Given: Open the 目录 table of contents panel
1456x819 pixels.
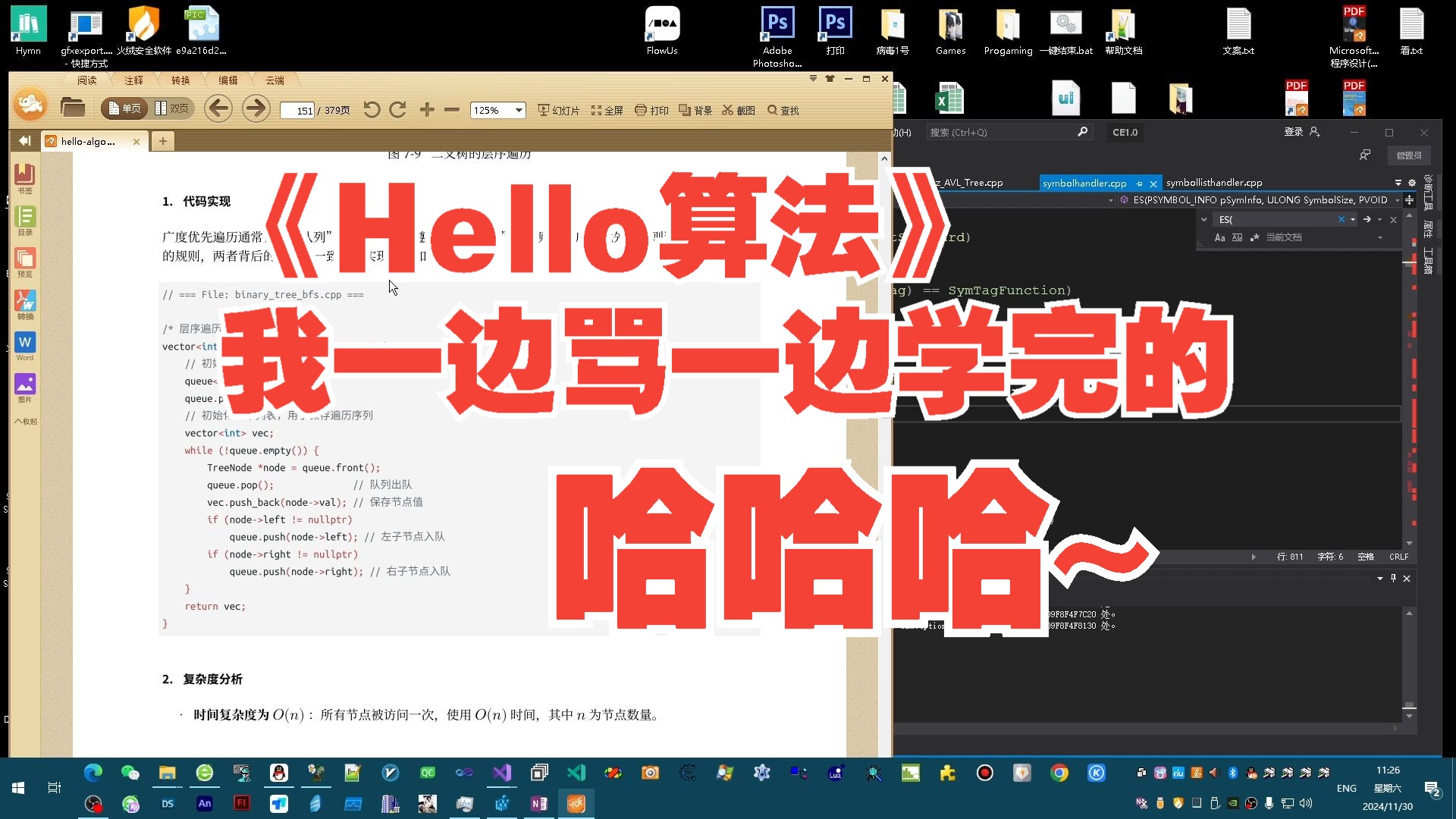Looking at the screenshot, I should pos(25,220).
